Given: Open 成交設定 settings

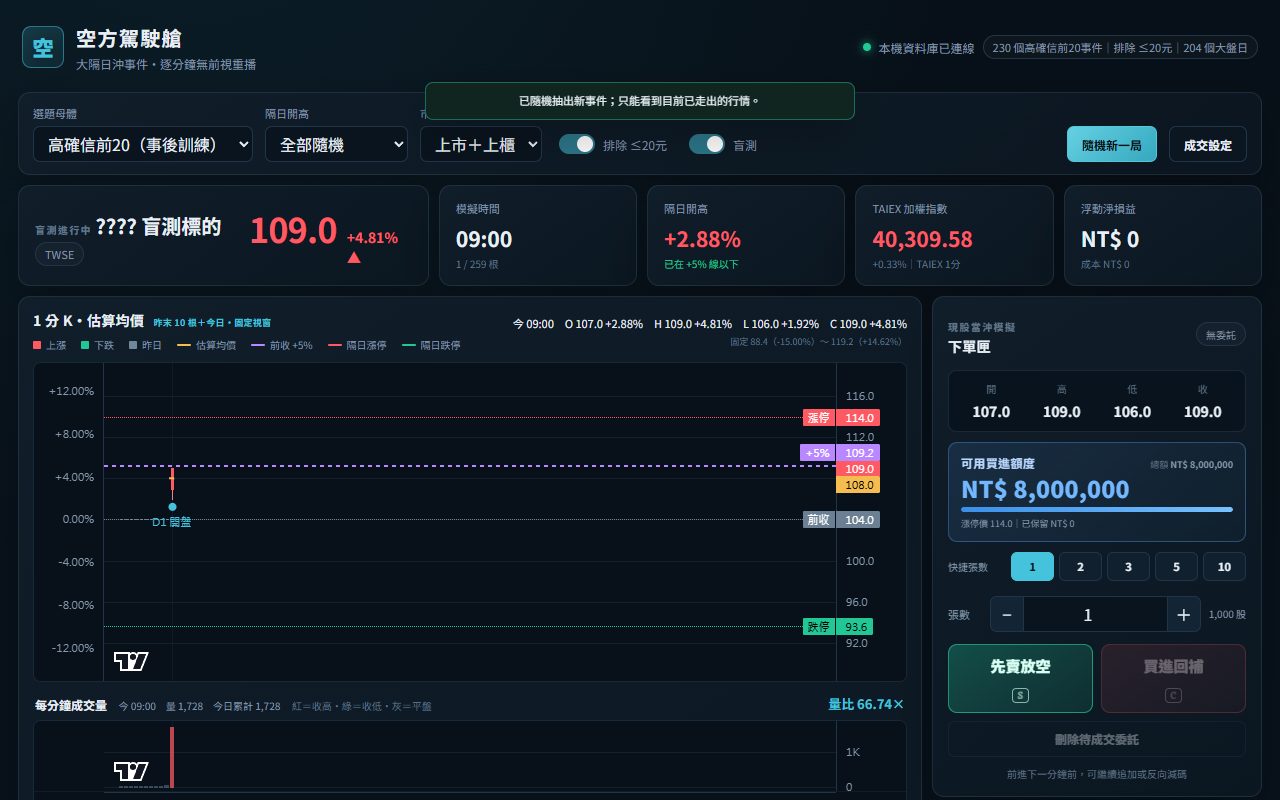Looking at the screenshot, I should (x=1208, y=144).
